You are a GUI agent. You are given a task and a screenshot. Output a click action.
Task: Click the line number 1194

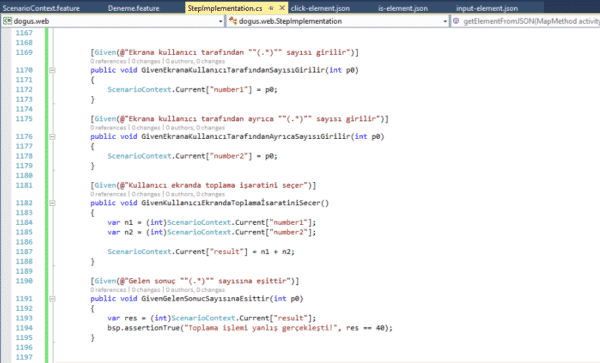[24, 328]
